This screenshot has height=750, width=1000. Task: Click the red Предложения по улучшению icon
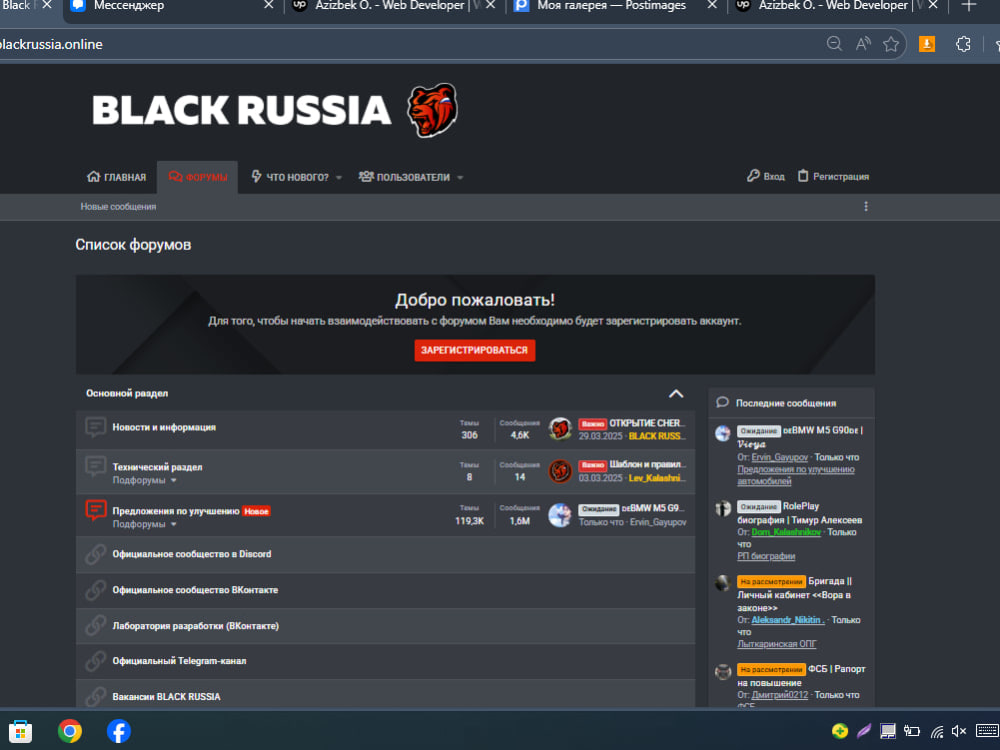point(96,511)
